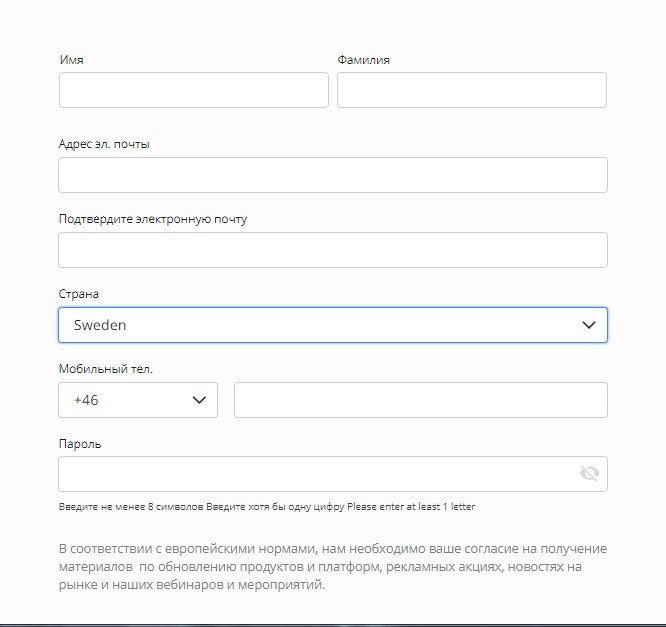Click the Мобильный тел. label
The height and width of the screenshot is (627, 666).
tap(105, 369)
